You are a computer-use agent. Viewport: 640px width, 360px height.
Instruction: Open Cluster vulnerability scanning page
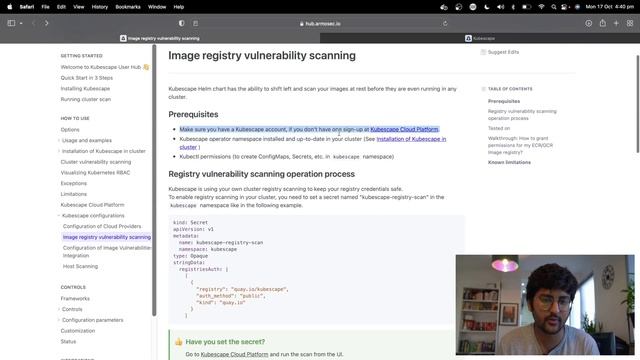pyautogui.click(x=96, y=162)
